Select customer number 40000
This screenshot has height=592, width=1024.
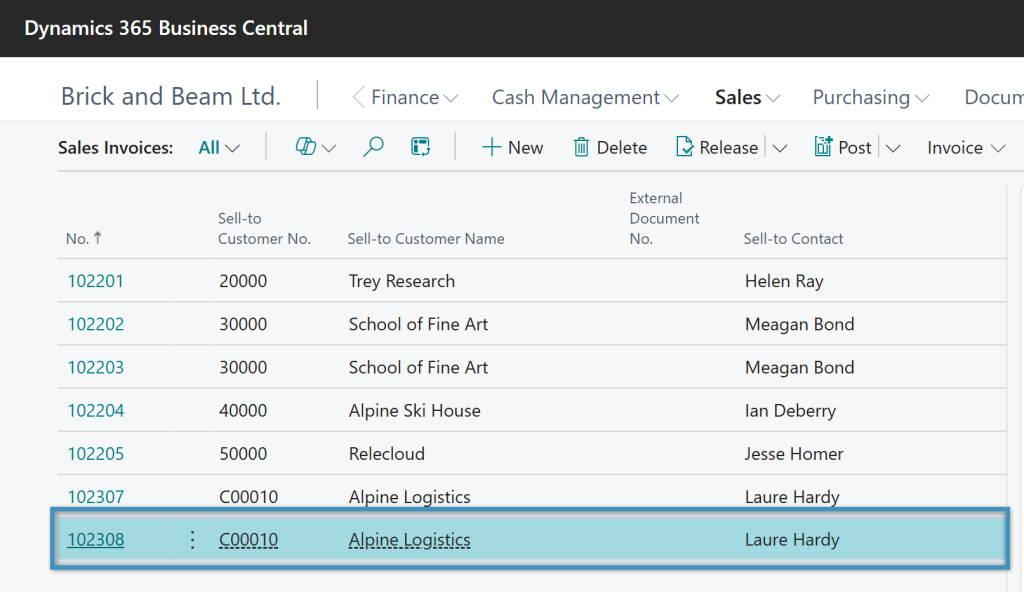point(243,410)
